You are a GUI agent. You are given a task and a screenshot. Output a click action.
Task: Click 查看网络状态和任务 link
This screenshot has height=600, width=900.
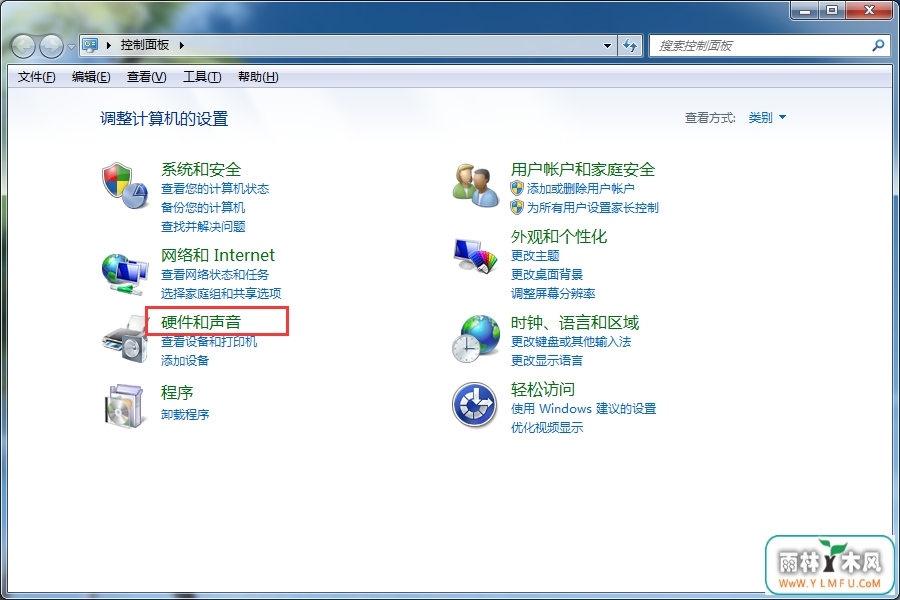coord(215,274)
